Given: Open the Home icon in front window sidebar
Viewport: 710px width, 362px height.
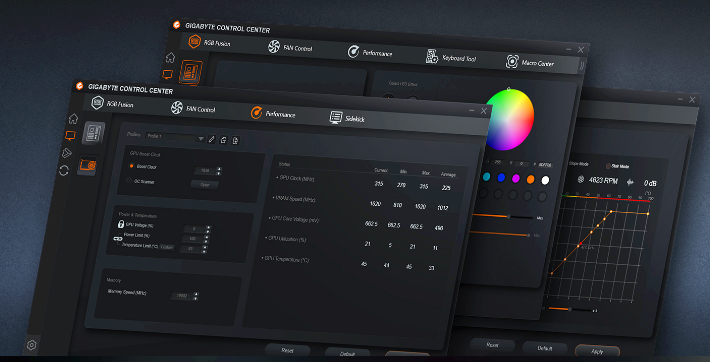Looking at the screenshot, I should pos(73,119).
